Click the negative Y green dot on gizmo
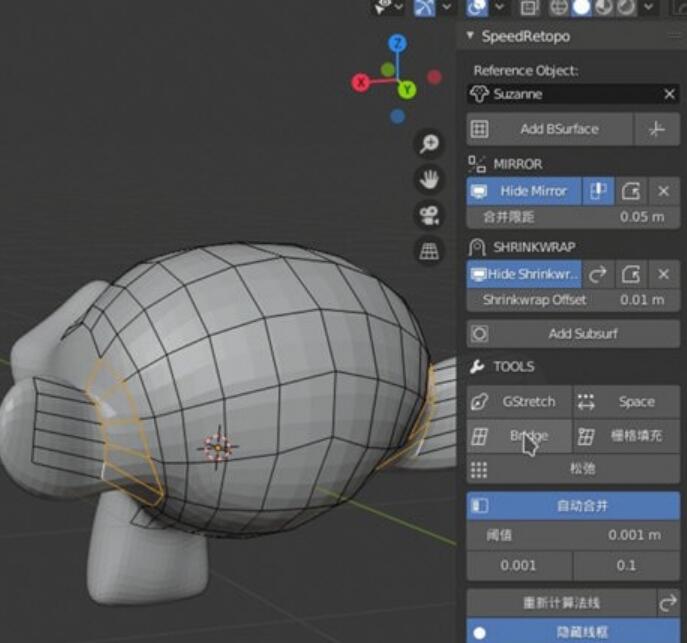 388,69
